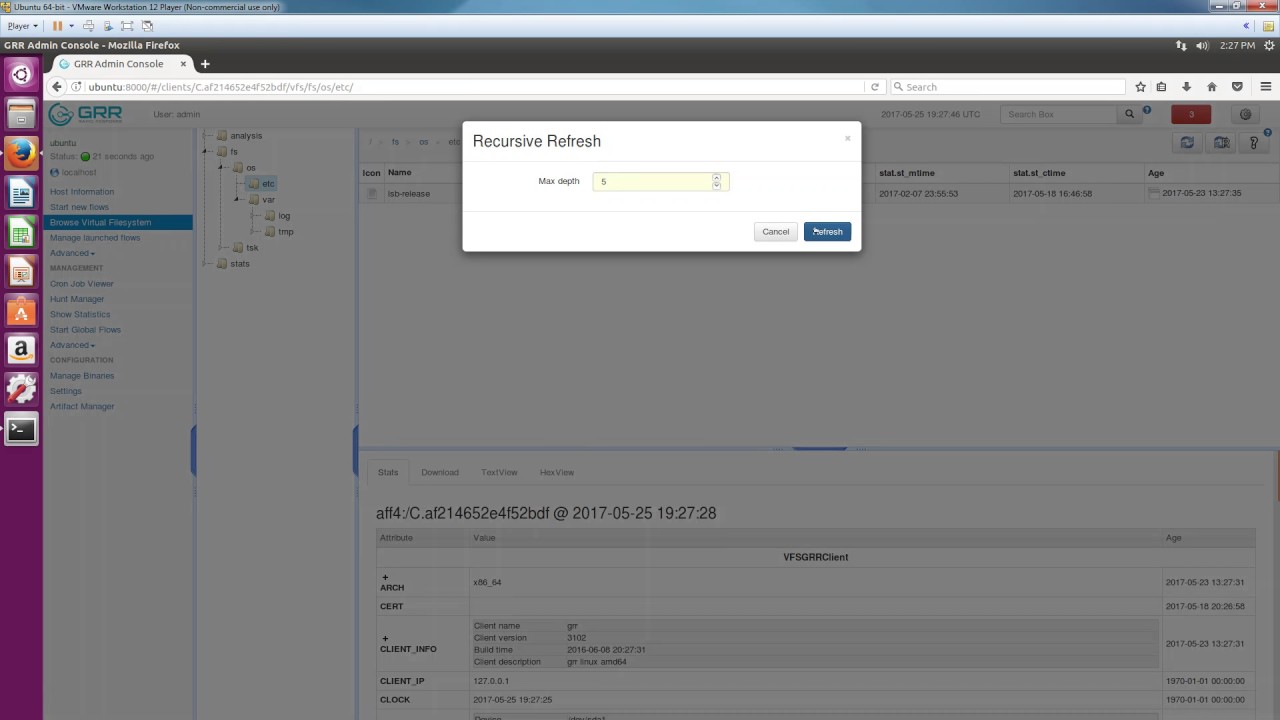This screenshot has height=720, width=1280.
Task: Switch to the Download tab
Action: tap(440, 472)
